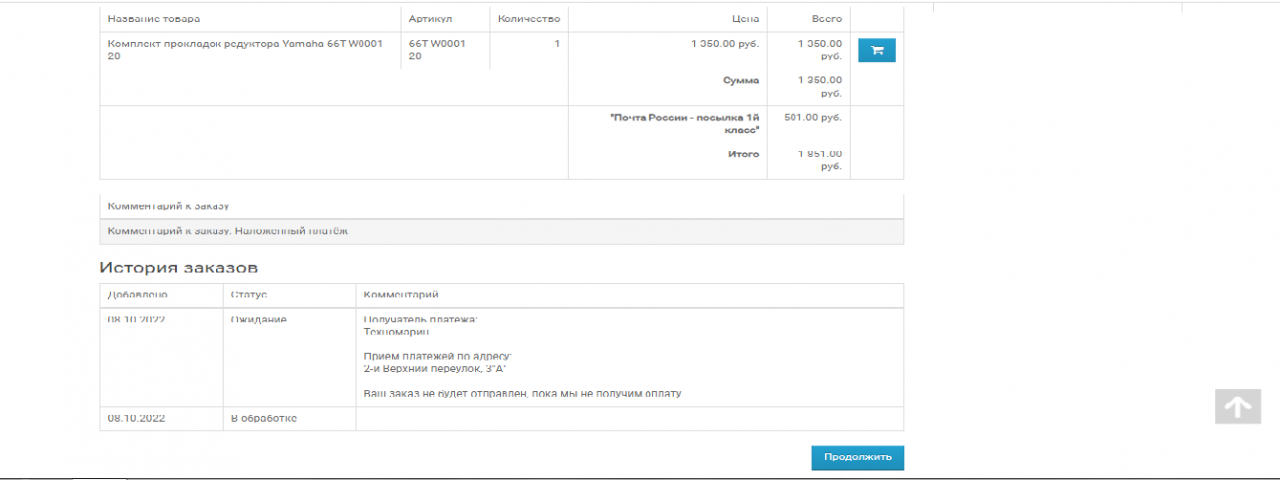Click the Сумма subtotal label
Screen dimensions: 1280x480
[740, 80]
